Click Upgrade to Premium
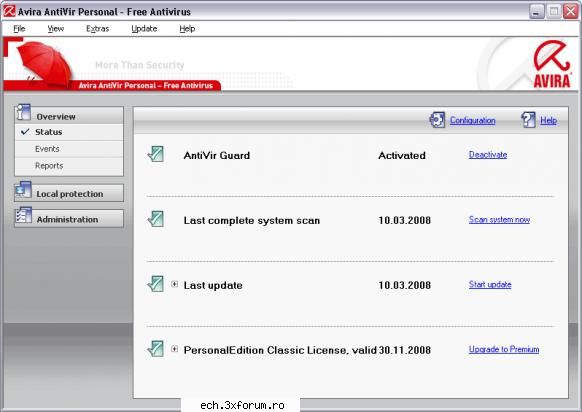 click(x=504, y=350)
